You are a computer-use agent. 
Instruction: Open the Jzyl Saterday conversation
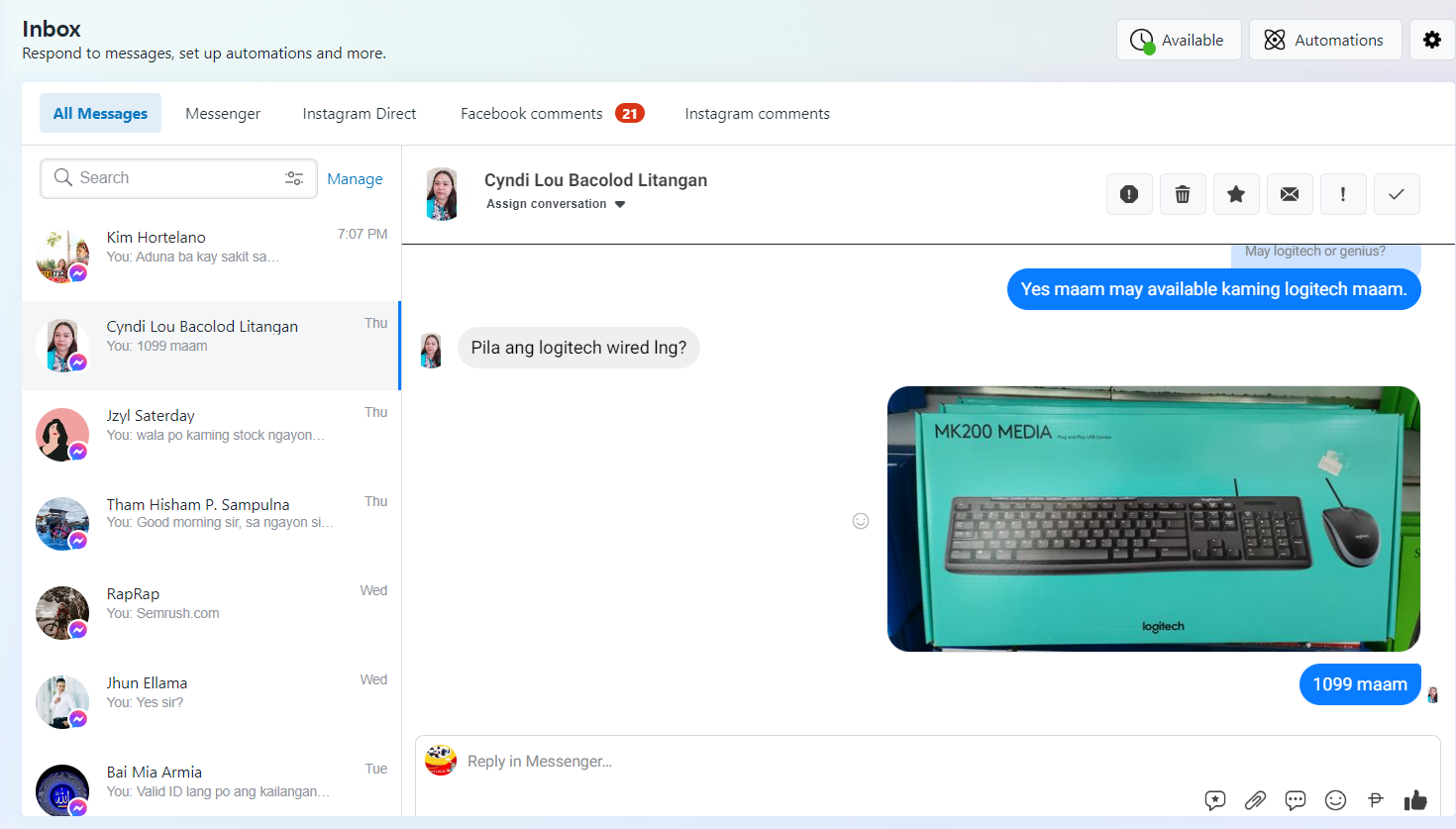211,435
